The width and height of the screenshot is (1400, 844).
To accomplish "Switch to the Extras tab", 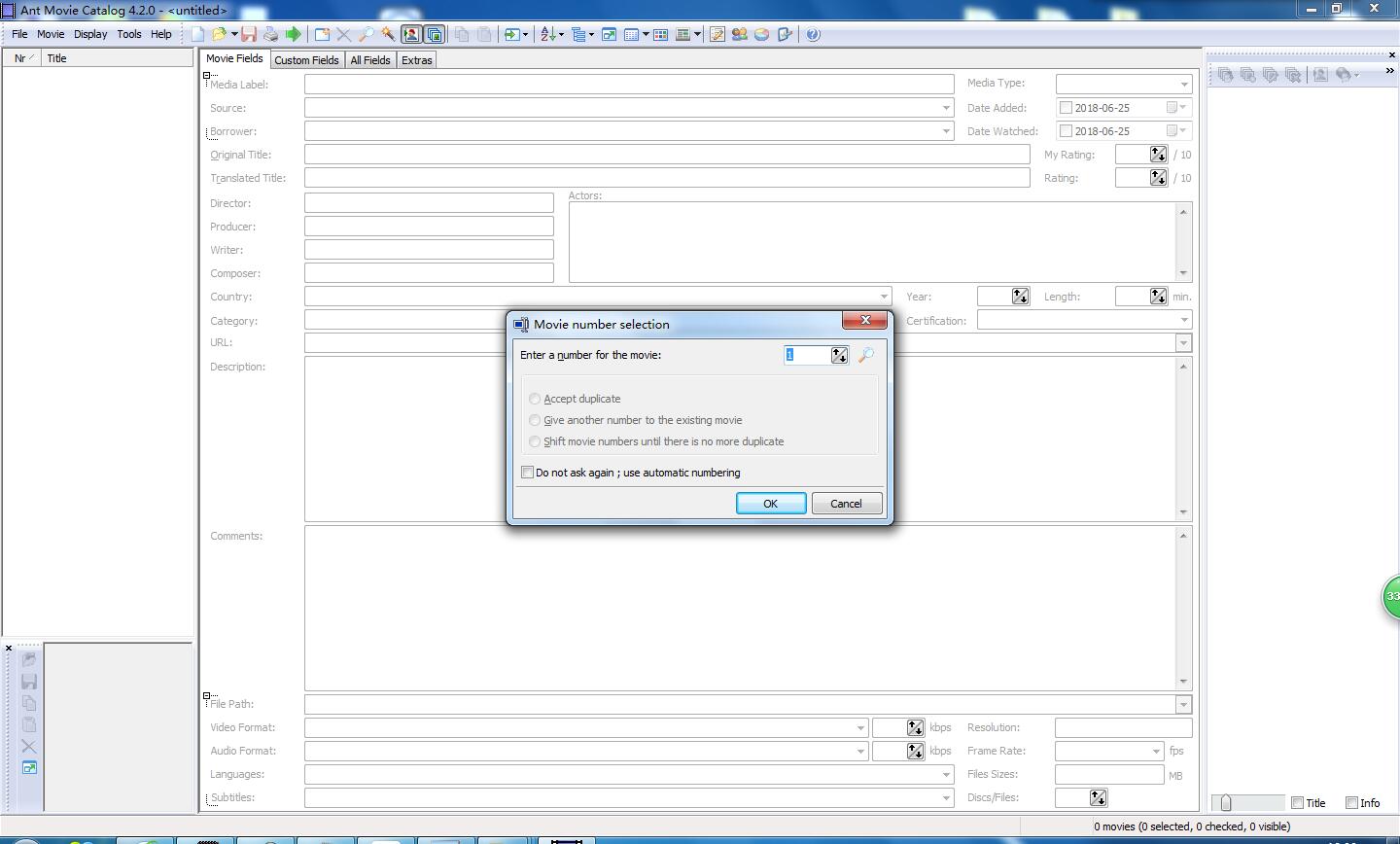I will [417, 60].
